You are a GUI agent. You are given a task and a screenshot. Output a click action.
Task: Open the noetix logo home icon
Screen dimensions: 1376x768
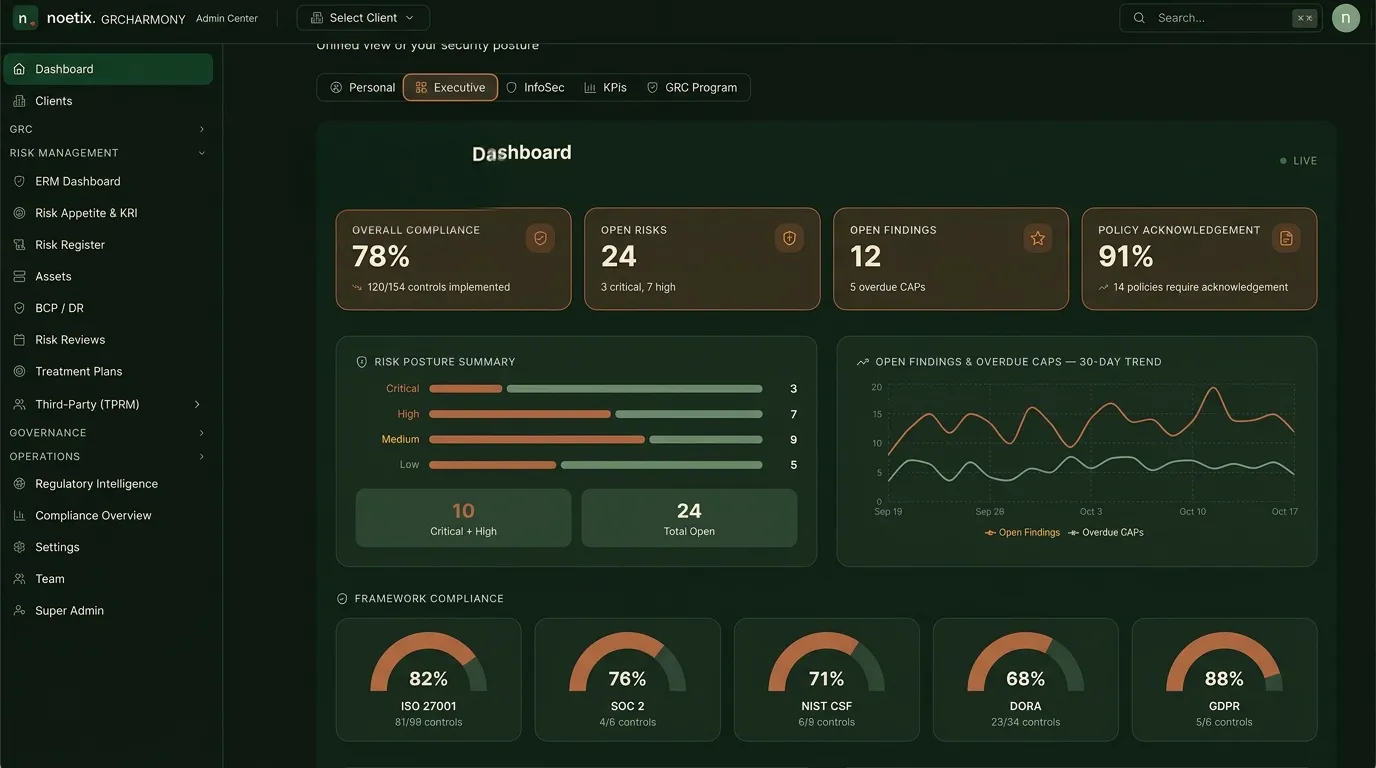click(25, 18)
